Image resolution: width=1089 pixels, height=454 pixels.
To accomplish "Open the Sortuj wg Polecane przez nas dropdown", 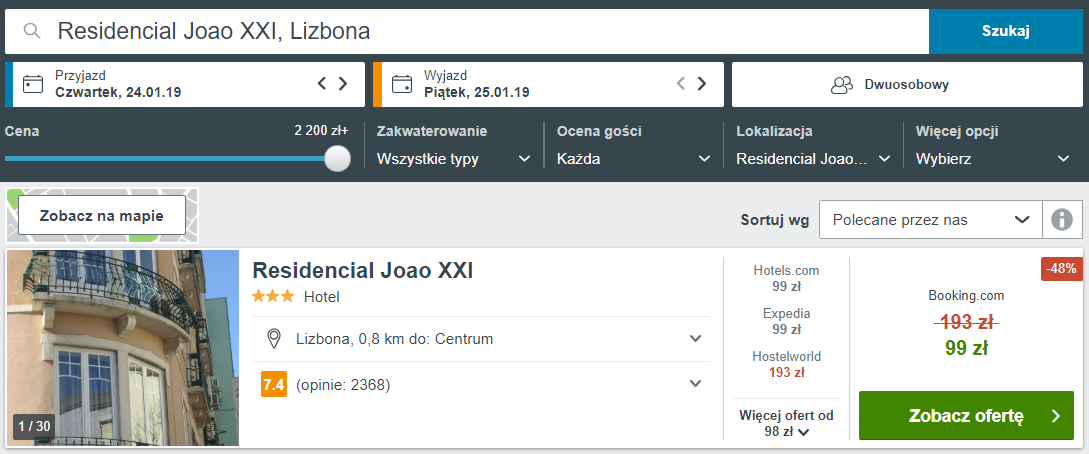I will click(931, 220).
